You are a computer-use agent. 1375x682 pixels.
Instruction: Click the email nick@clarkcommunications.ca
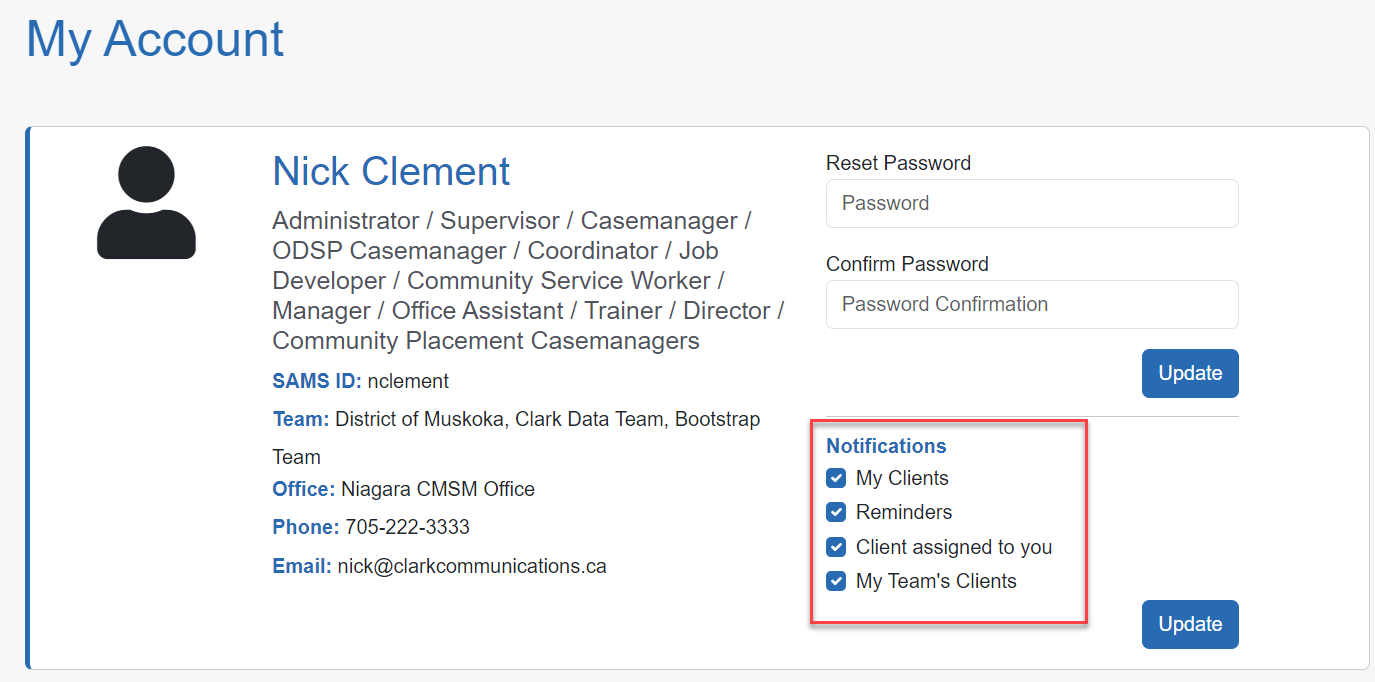[x=471, y=566]
